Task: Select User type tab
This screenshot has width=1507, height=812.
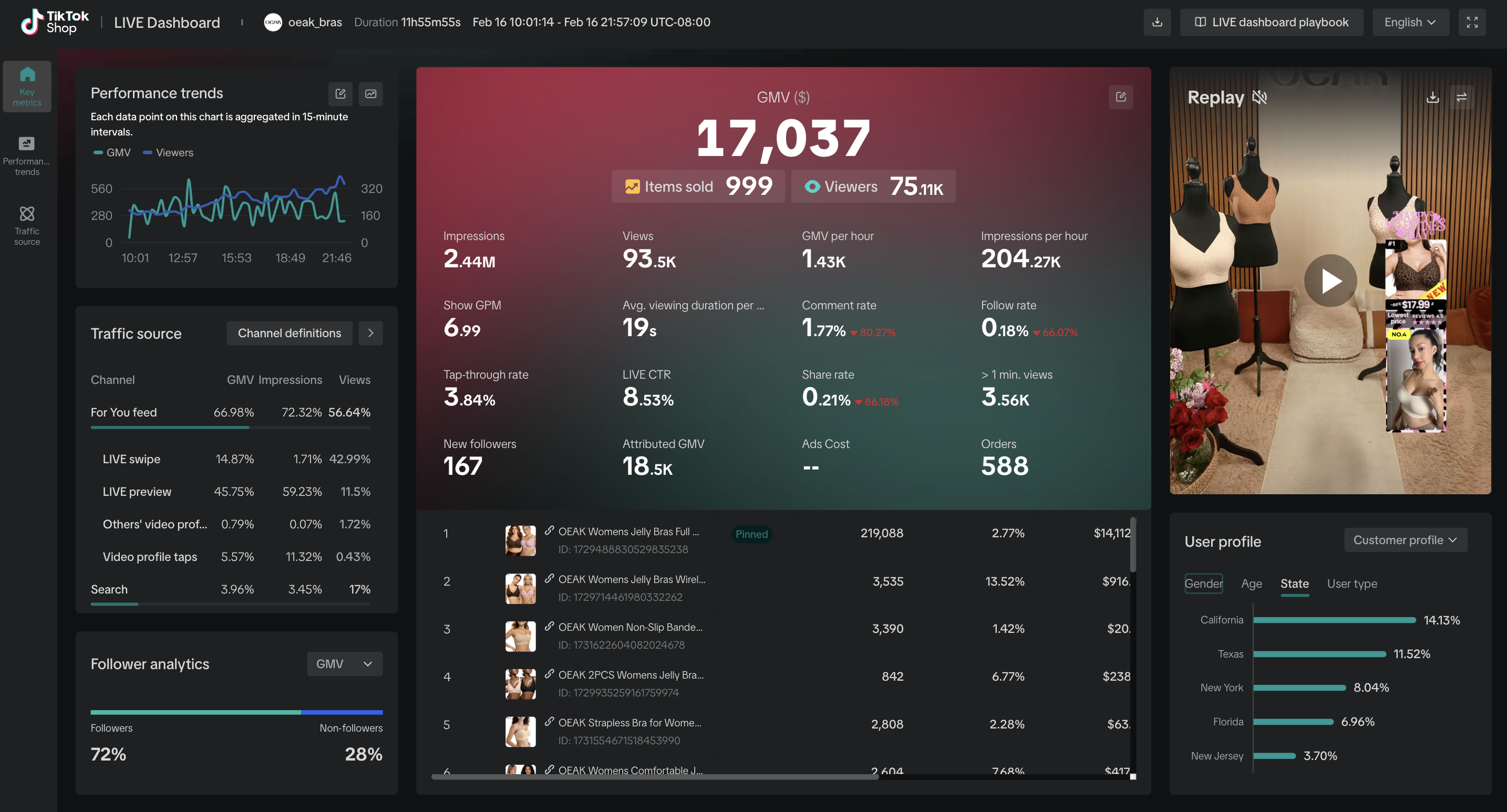Action: 1351,584
